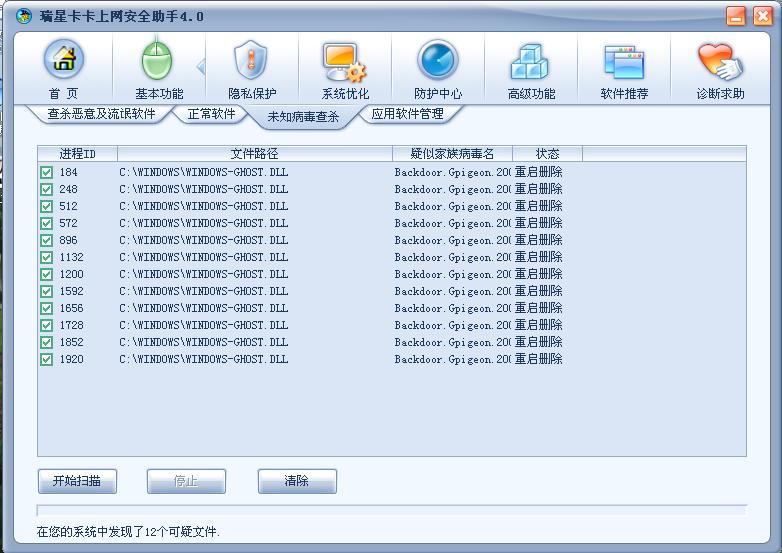Sort by 疑似家族病毒名 column header
Viewport: 782px width, 553px height.
pyautogui.click(x=452, y=154)
